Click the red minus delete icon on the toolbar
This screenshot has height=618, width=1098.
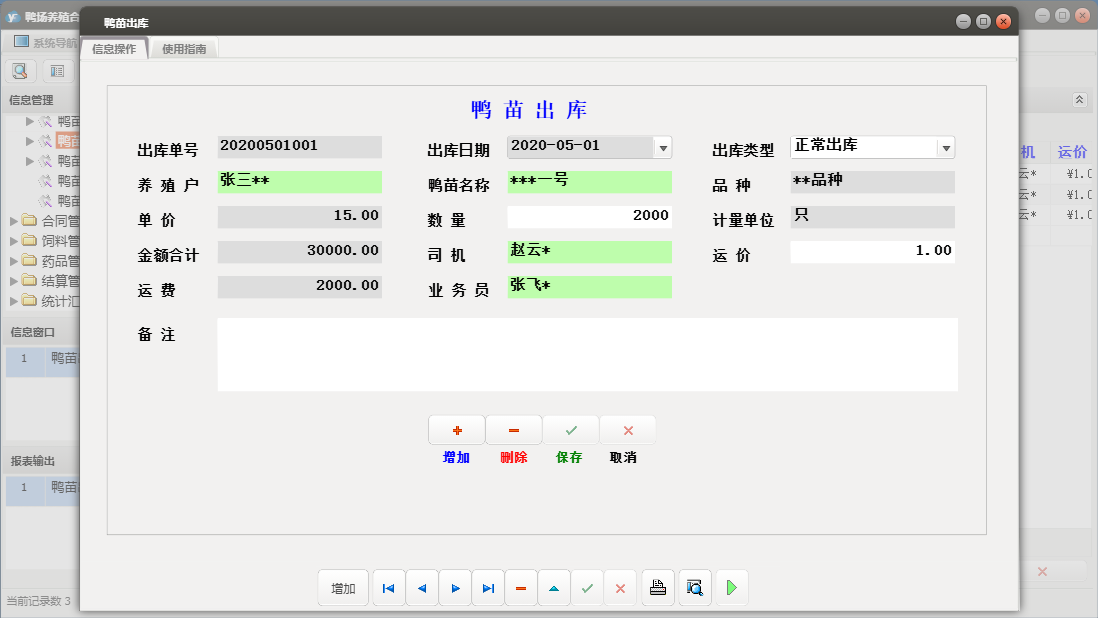[x=521, y=588]
